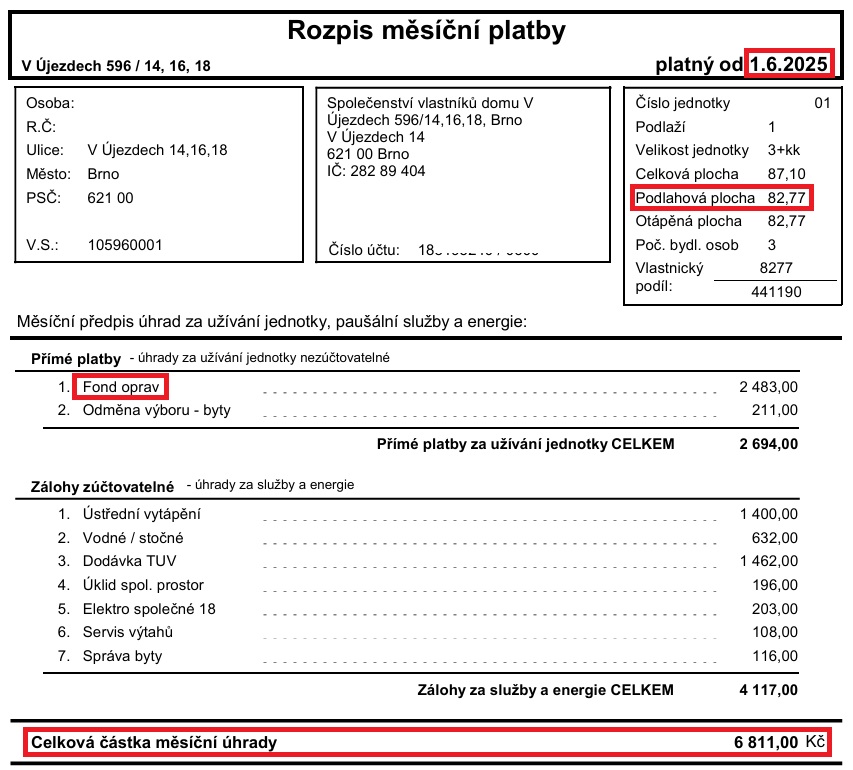Image resolution: width=853 pixels, height=770 pixels.
Task: Click 'Otápěná plocha' row
Action: click(720, 221)
